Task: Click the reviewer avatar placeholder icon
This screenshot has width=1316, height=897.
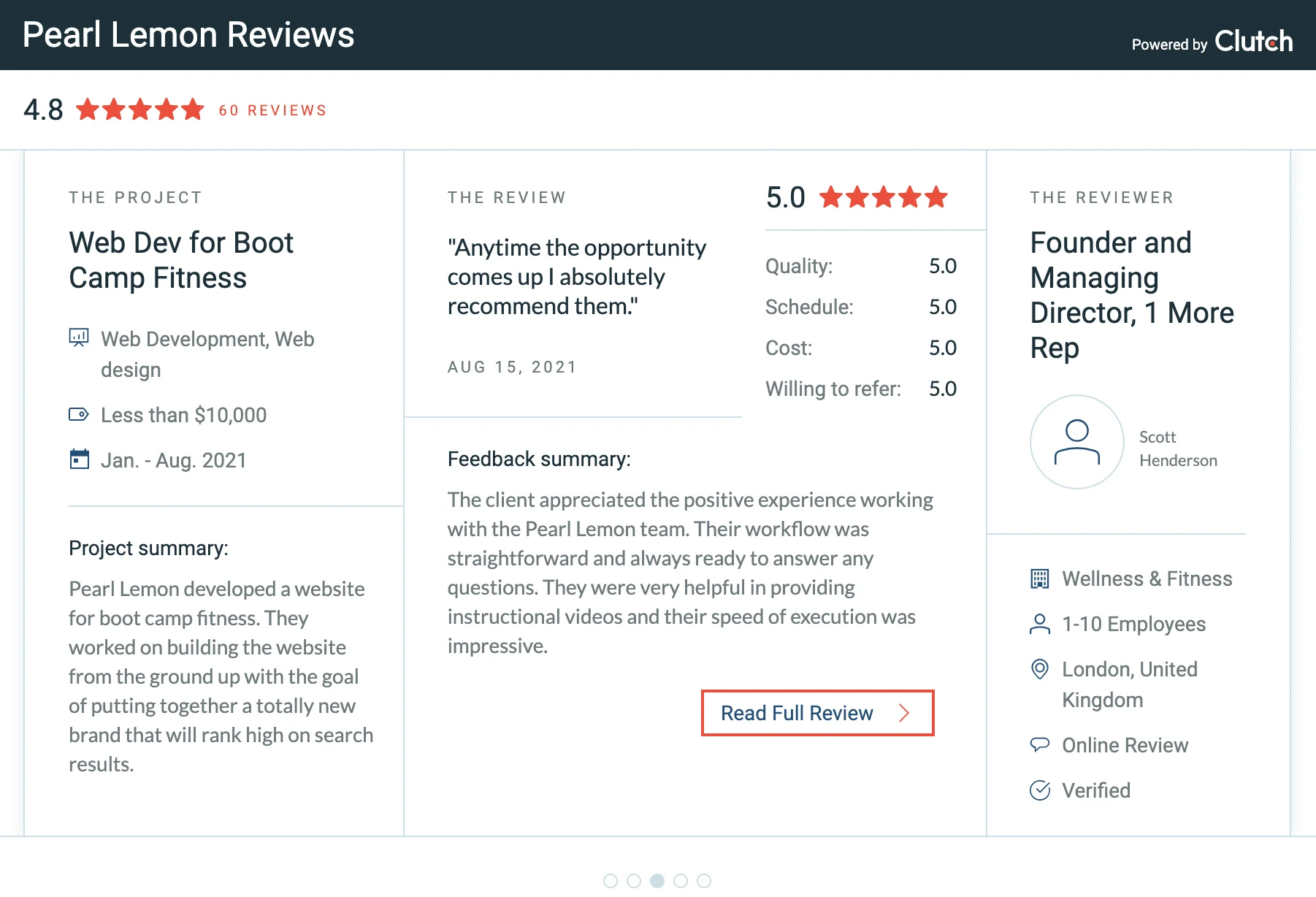Action: click(1076, 442)
